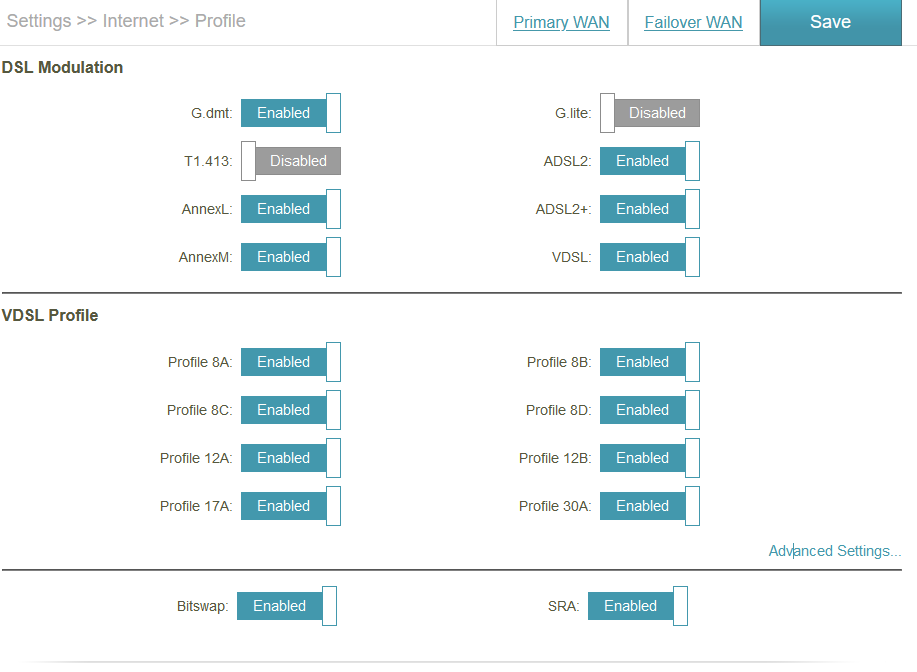Toggle the Bitswap setting
This screenshot has height=672, width=917.
(x=286, y=606)
